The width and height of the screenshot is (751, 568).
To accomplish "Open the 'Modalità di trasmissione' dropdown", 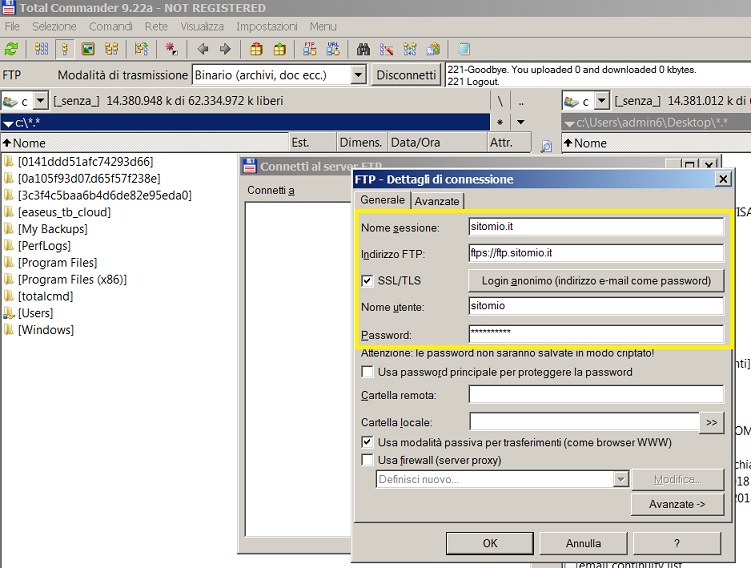I will click(x=358, y=75).
